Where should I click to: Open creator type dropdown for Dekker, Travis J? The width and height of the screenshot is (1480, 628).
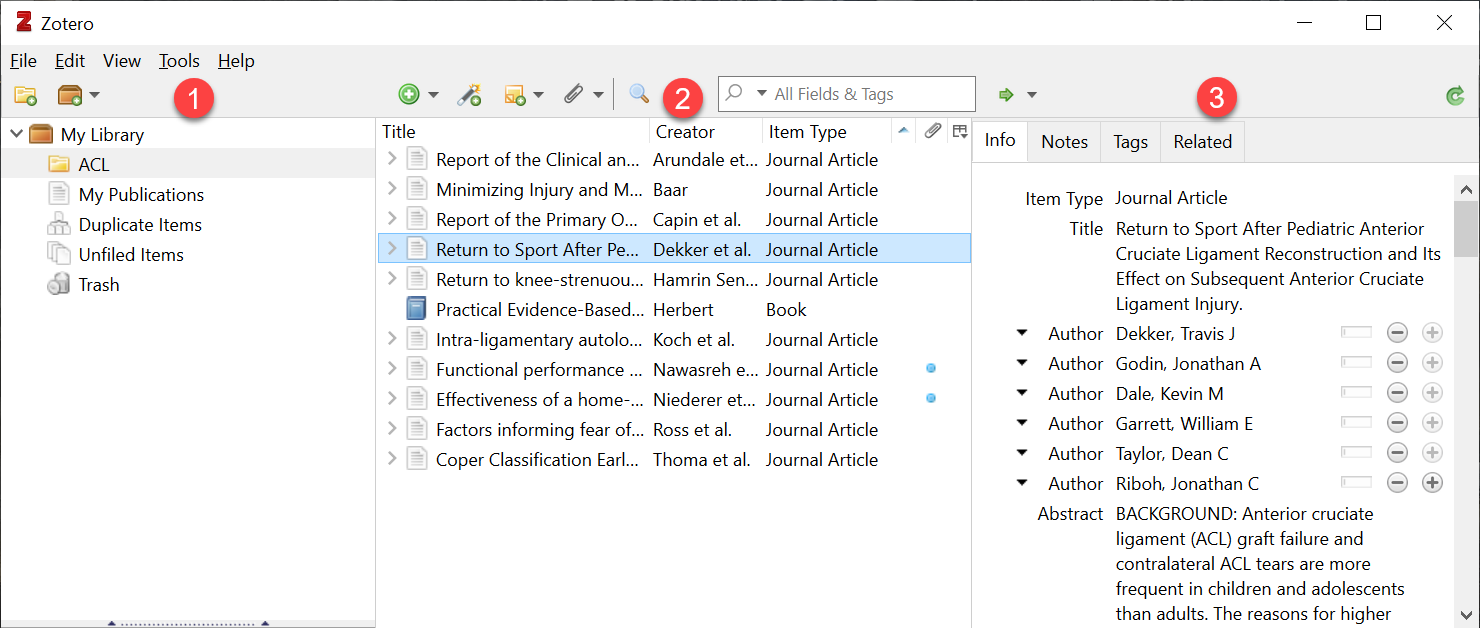1022,334
